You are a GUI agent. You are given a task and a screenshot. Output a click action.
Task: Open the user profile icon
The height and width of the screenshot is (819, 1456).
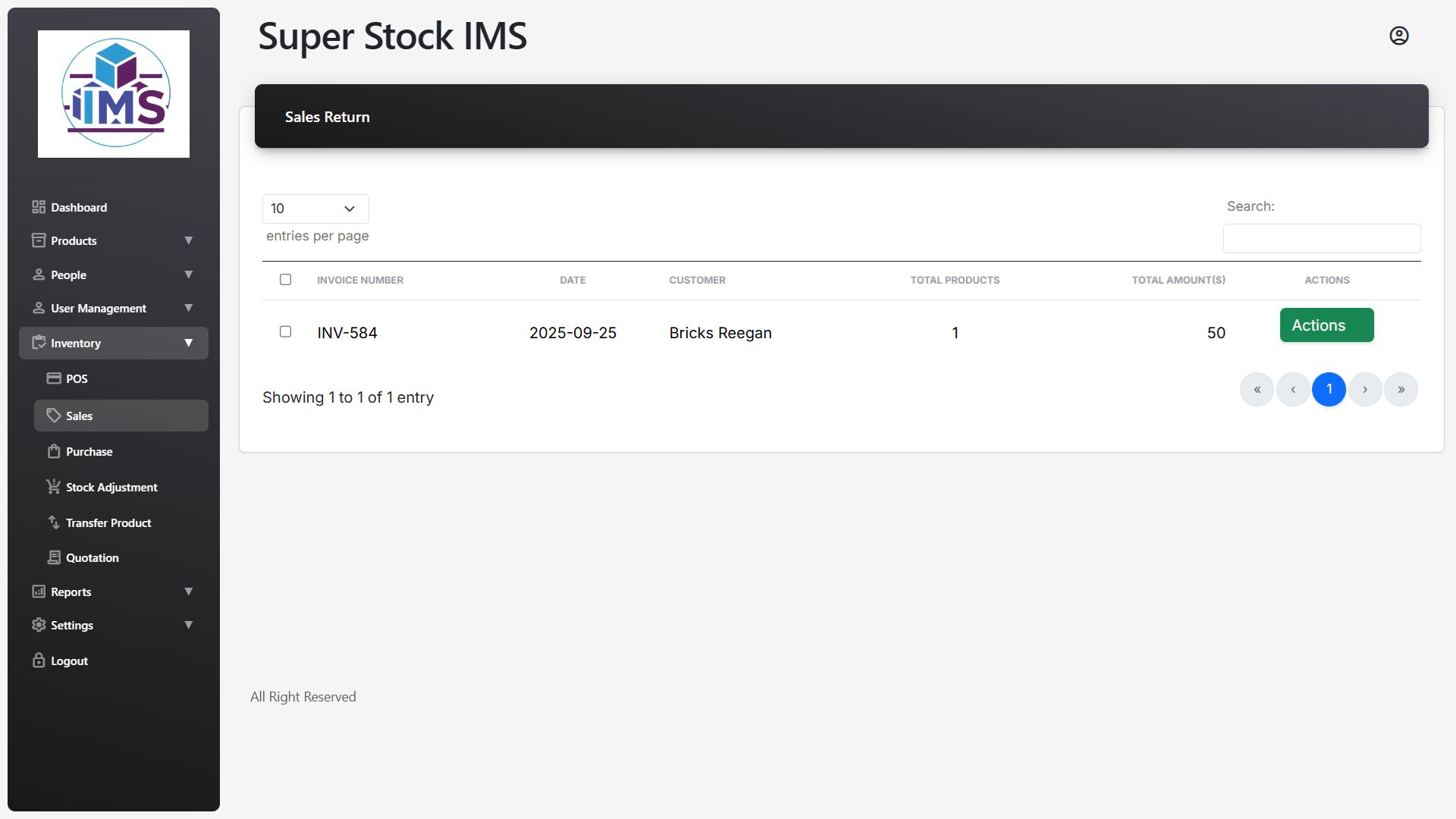pyautogui.click(x=1398, y=36)
